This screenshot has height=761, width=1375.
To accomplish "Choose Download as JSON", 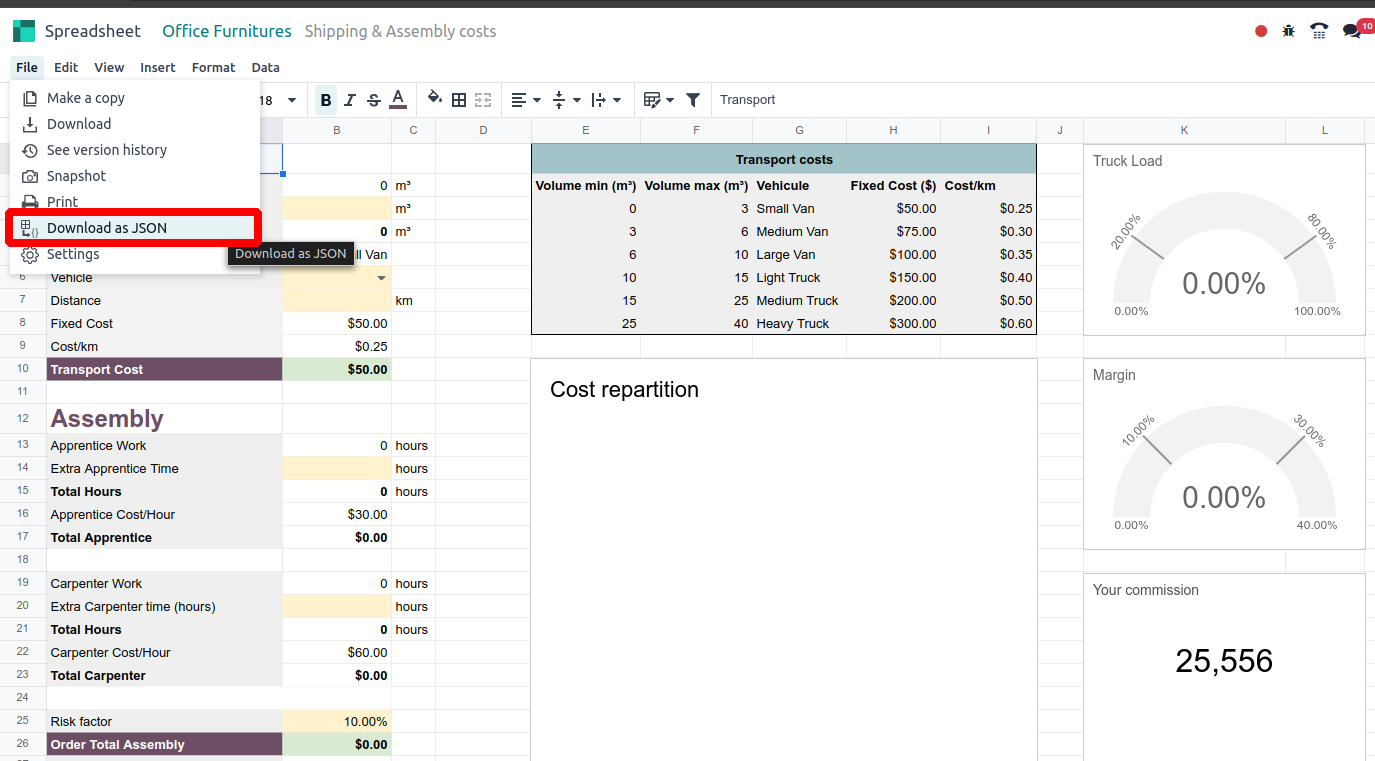I will click(135, 228).
